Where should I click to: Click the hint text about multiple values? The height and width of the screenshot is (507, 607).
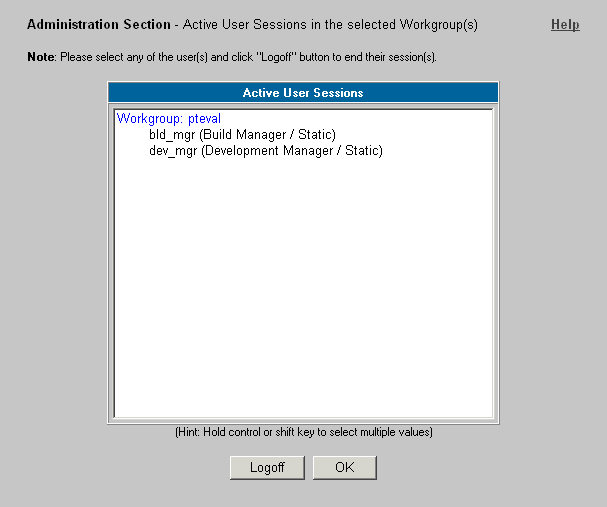point(304,432)
